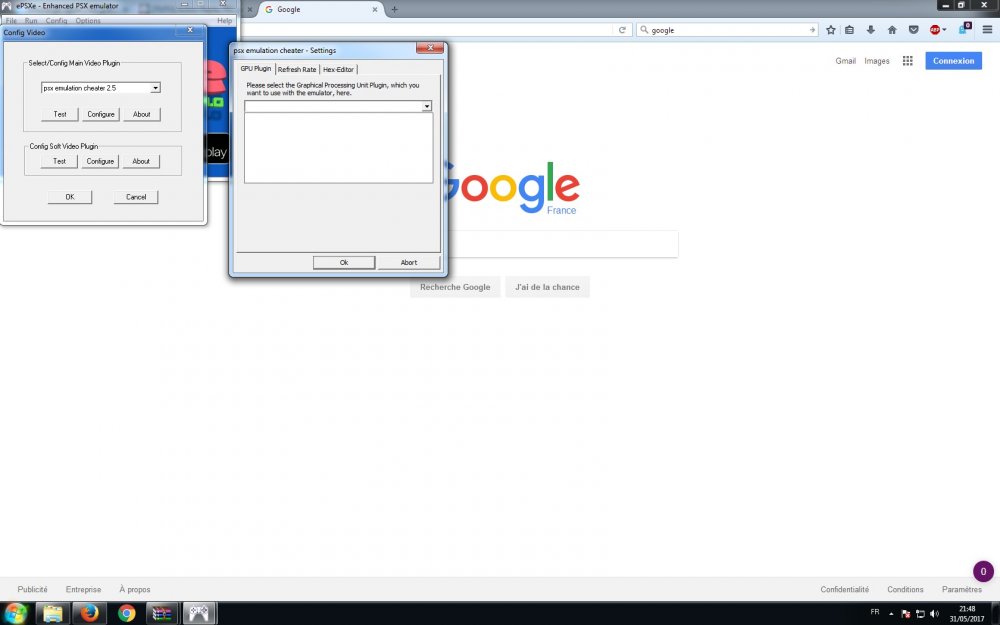1000x625 pixels.
Task: Close the psx emulation cheater Settings dialog
Action: 430,48
